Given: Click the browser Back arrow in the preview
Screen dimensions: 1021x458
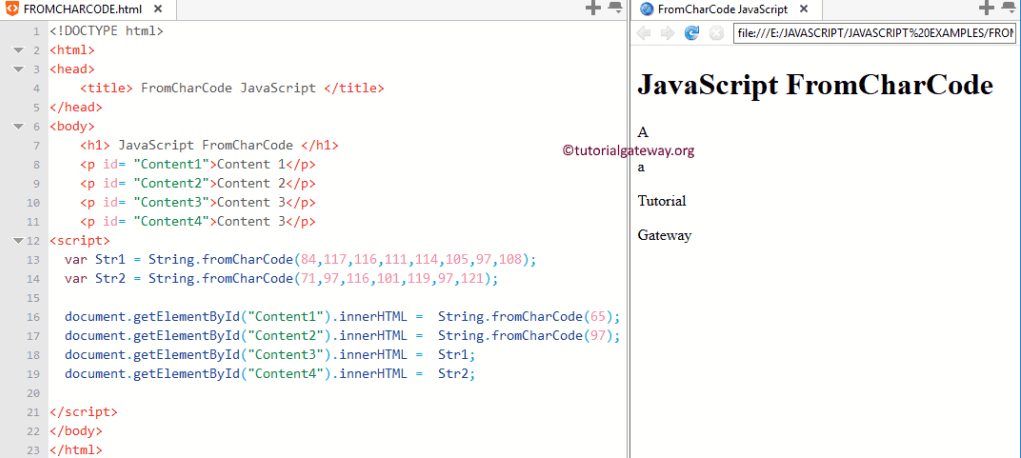Looking at the screenshot, I should click(644, 33).
